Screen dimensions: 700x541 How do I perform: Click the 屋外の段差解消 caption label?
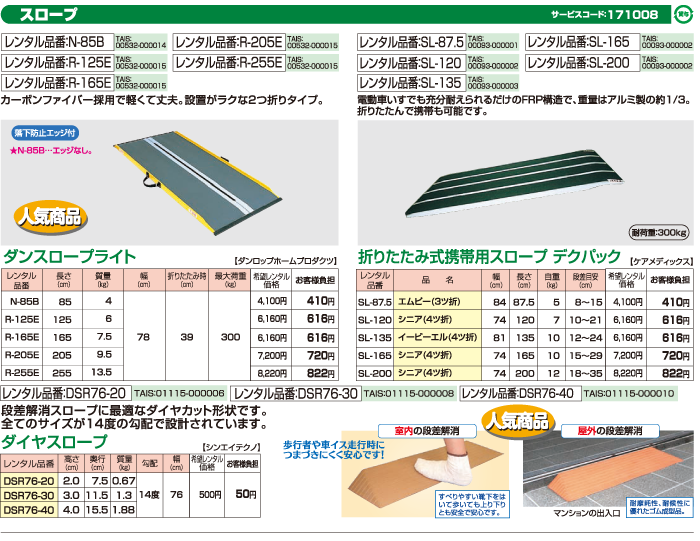tap(611, 431)
